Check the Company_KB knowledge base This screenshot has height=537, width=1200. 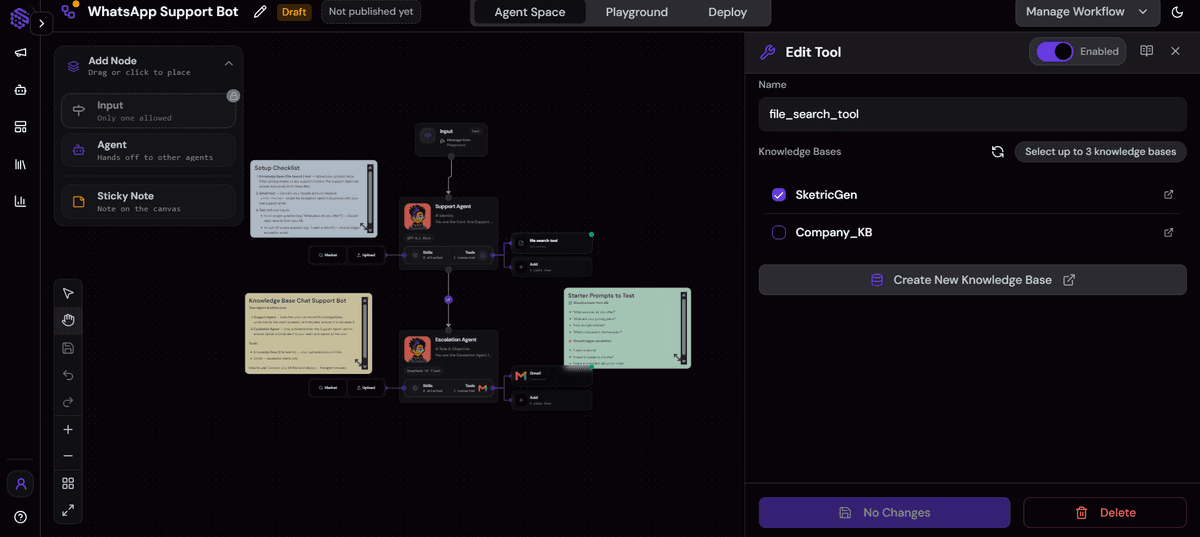[x=779, y=233]
